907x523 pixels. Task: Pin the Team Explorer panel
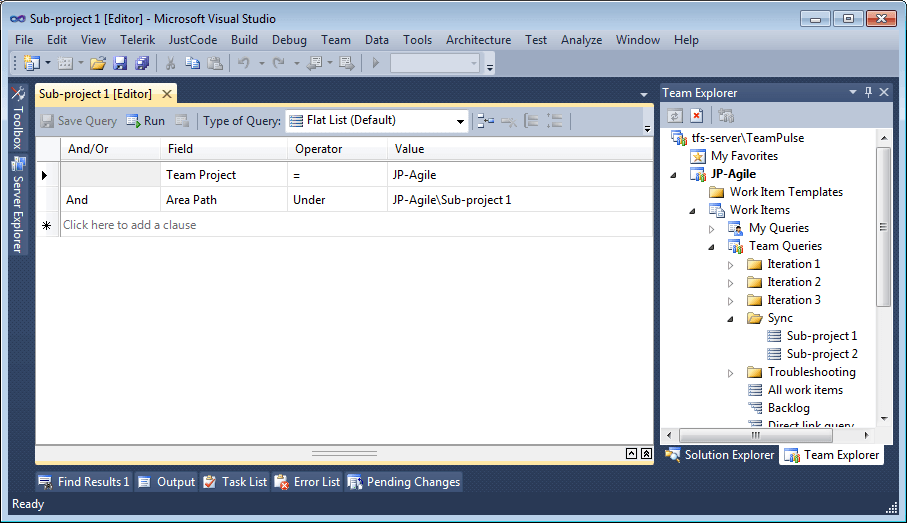868,92
